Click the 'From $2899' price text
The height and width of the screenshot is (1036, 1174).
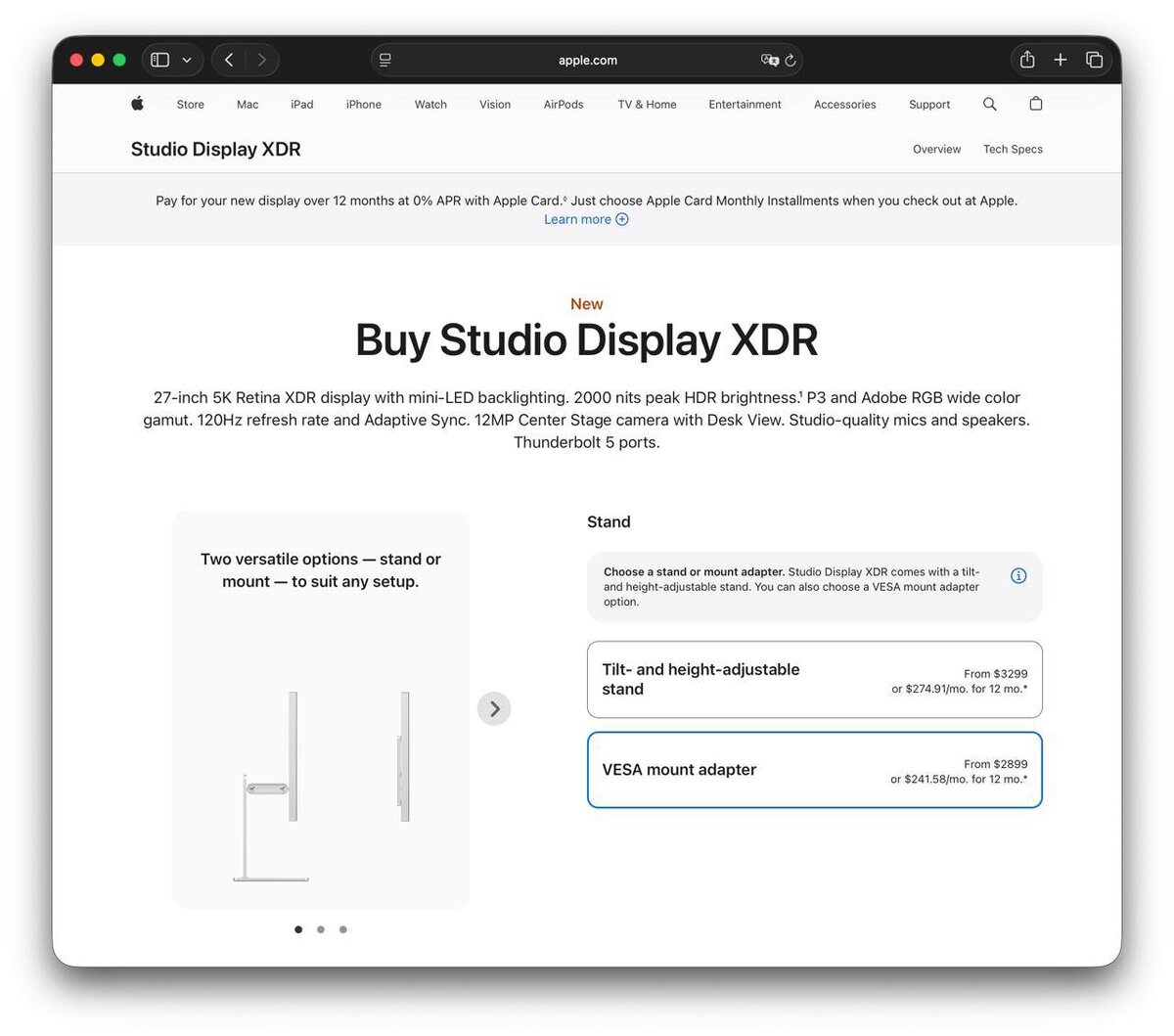(996, 764)
